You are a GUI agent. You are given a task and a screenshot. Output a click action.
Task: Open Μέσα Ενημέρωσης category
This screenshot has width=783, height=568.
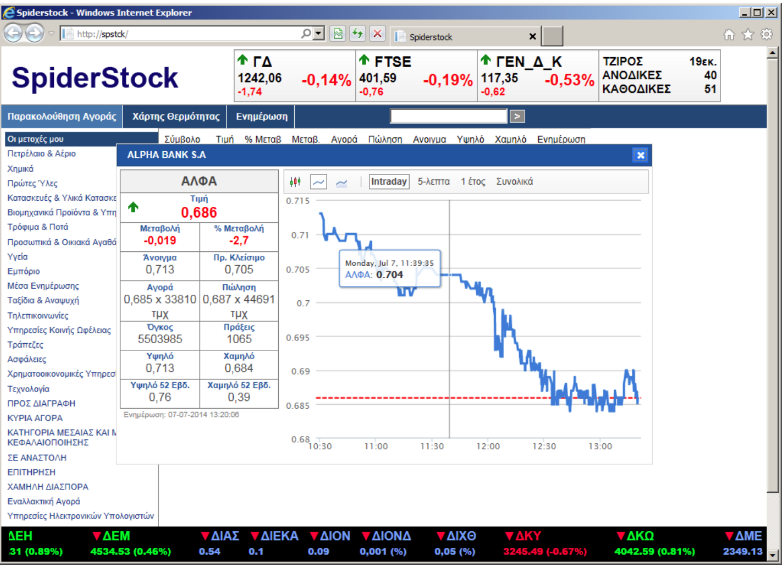(43, 286)
